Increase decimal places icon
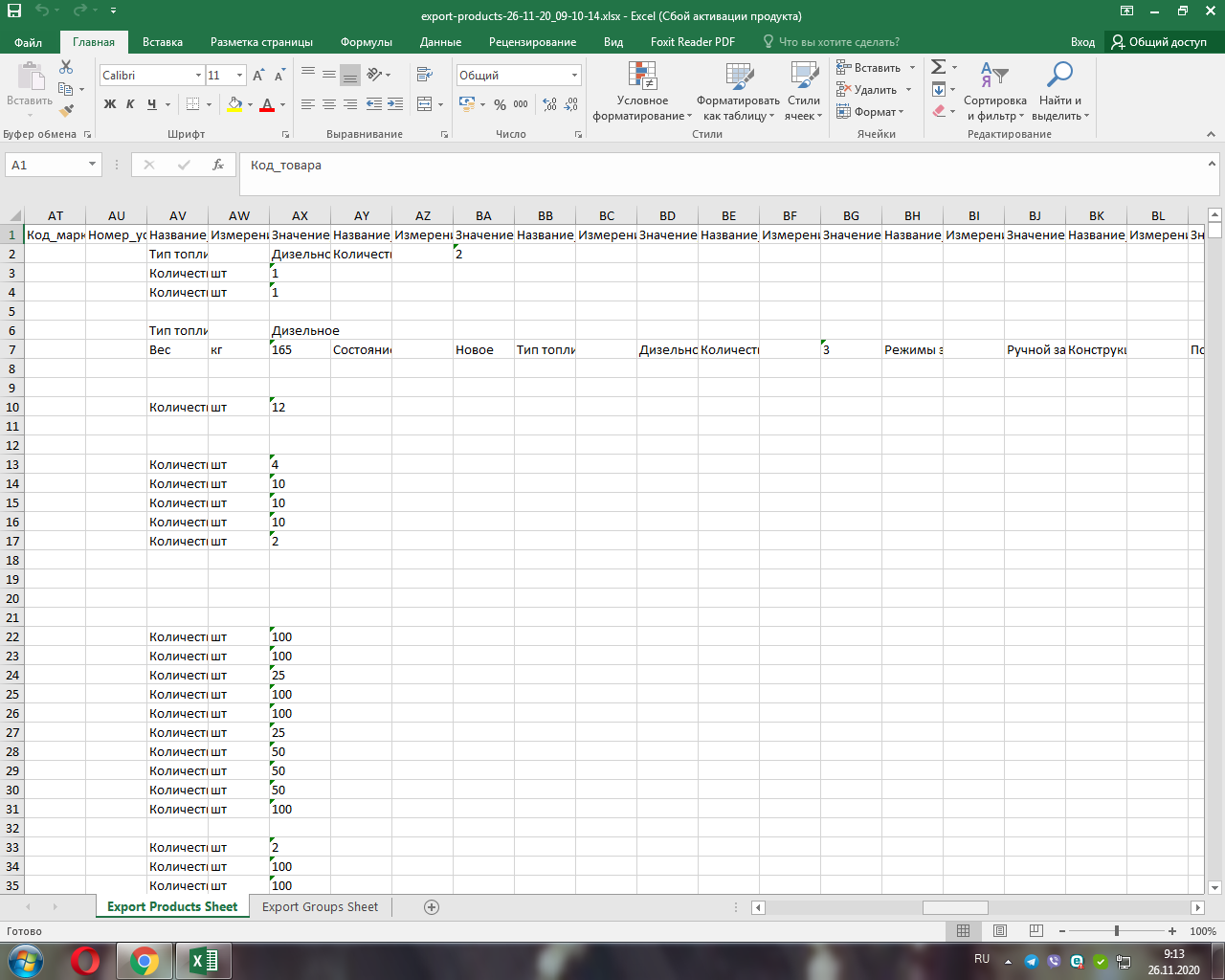The image size is (1225, 980). [x=550, y=104]
